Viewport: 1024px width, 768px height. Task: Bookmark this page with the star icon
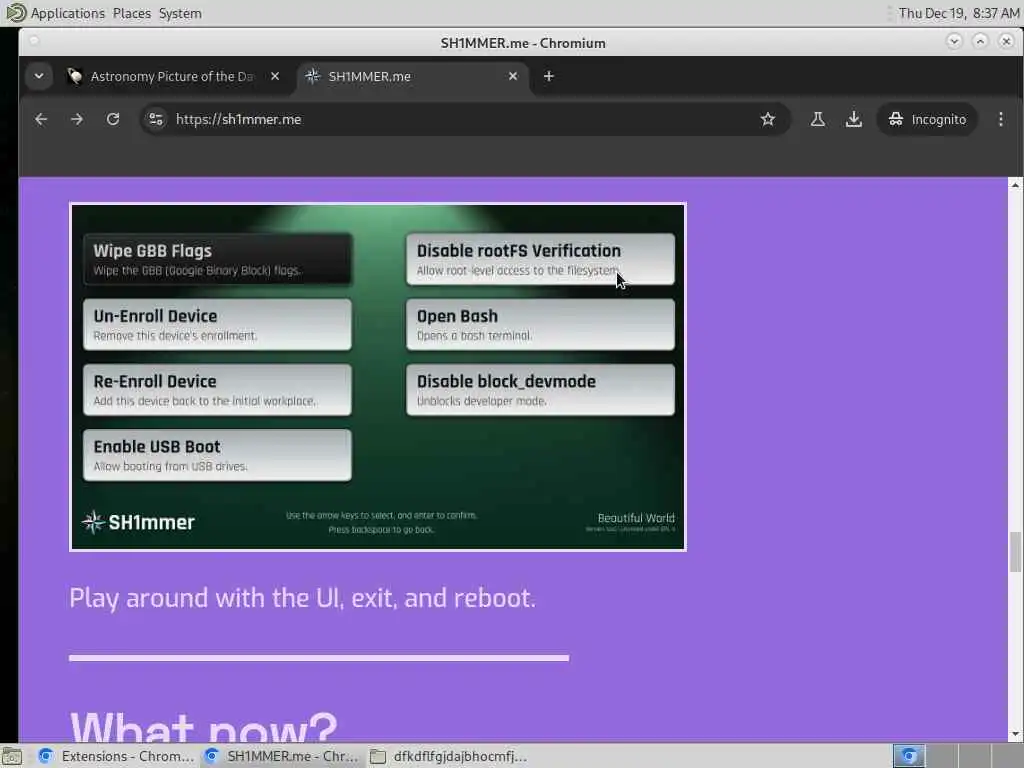[x=768, y=120]
